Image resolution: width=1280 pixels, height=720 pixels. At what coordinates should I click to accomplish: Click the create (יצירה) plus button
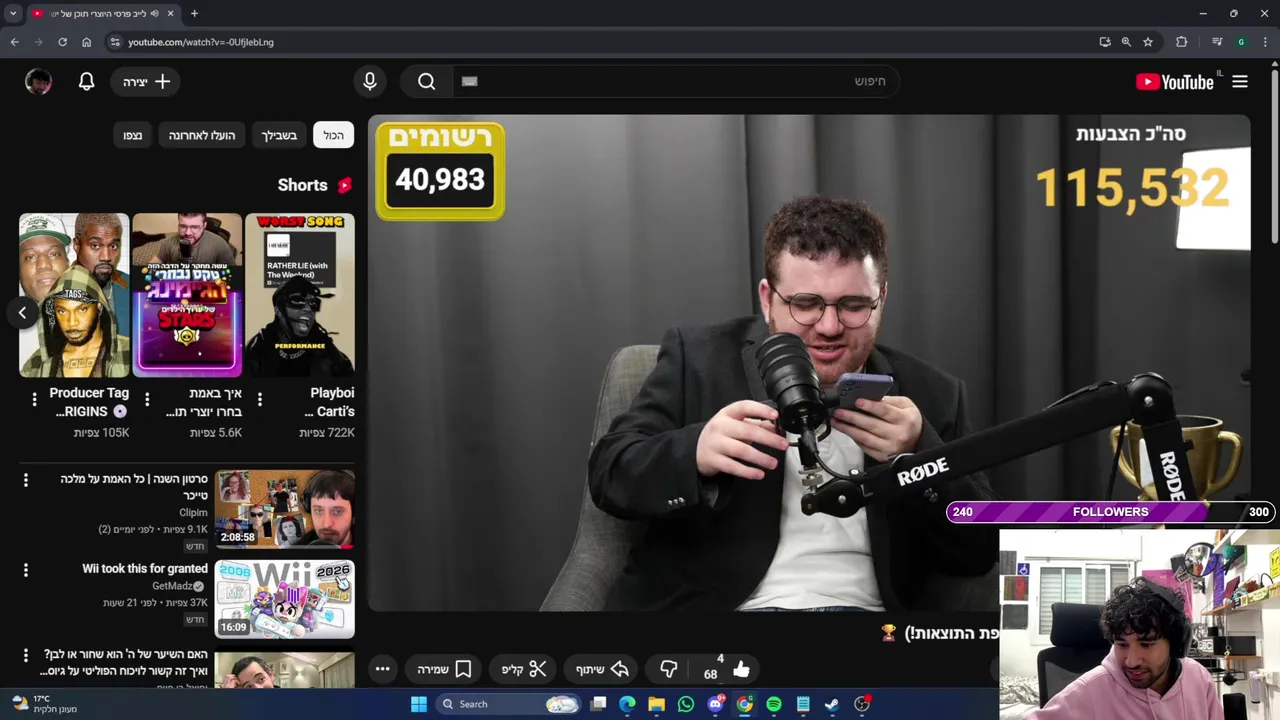coord(146,82)
